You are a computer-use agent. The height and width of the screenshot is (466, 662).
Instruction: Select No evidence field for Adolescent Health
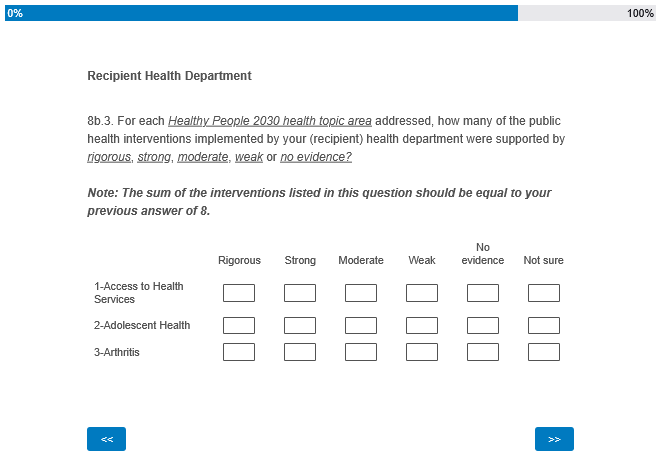(x=483, y=325)
